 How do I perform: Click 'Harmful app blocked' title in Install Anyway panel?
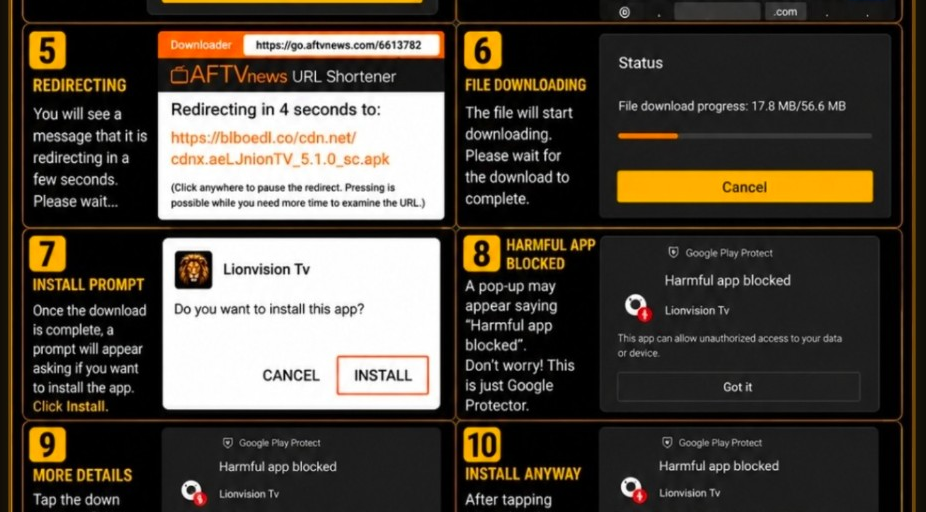click(x=719, y=466)
